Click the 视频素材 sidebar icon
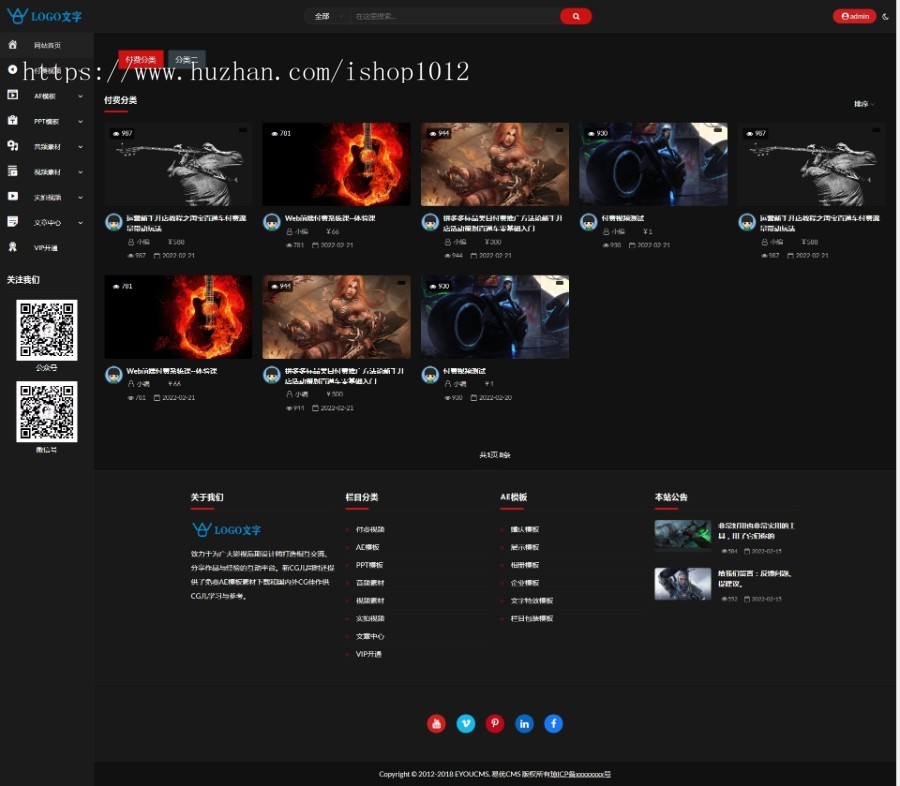 (13, 171)
